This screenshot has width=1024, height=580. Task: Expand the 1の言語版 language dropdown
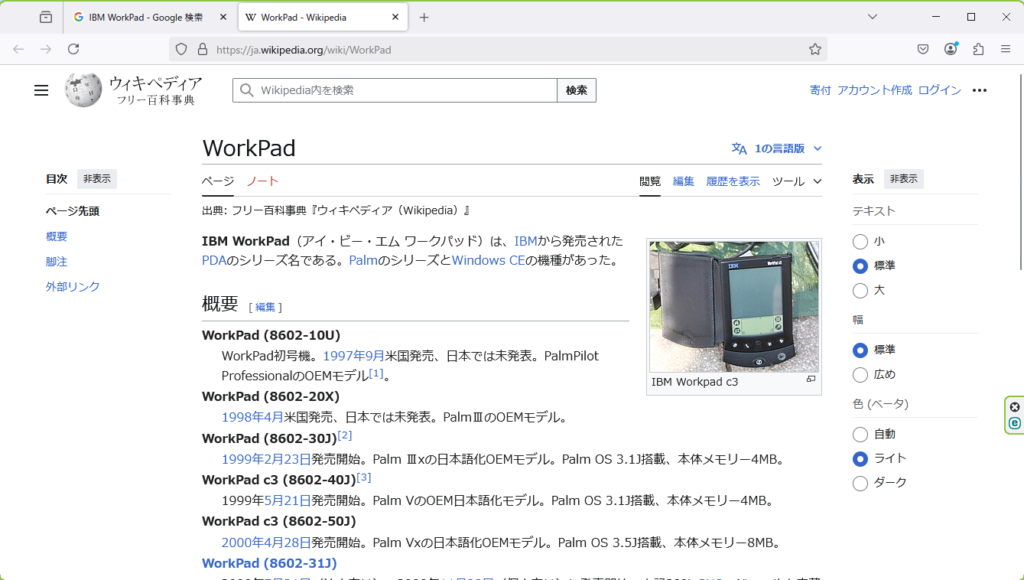coord(777,148)
